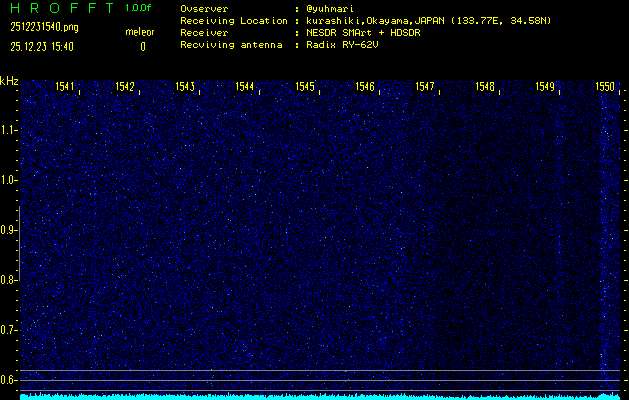Click time marker 1550
The width and height of the screenshot is (629, 400).
coord(605,87)
